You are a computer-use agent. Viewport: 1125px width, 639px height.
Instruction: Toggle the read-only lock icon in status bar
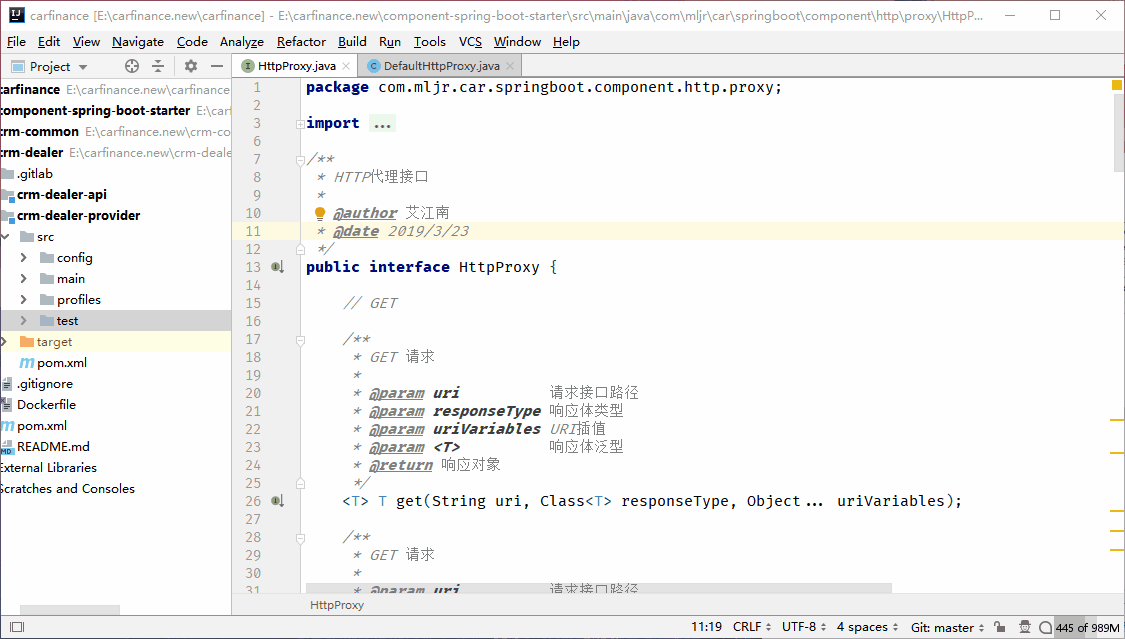click(x=1001, y=627)
